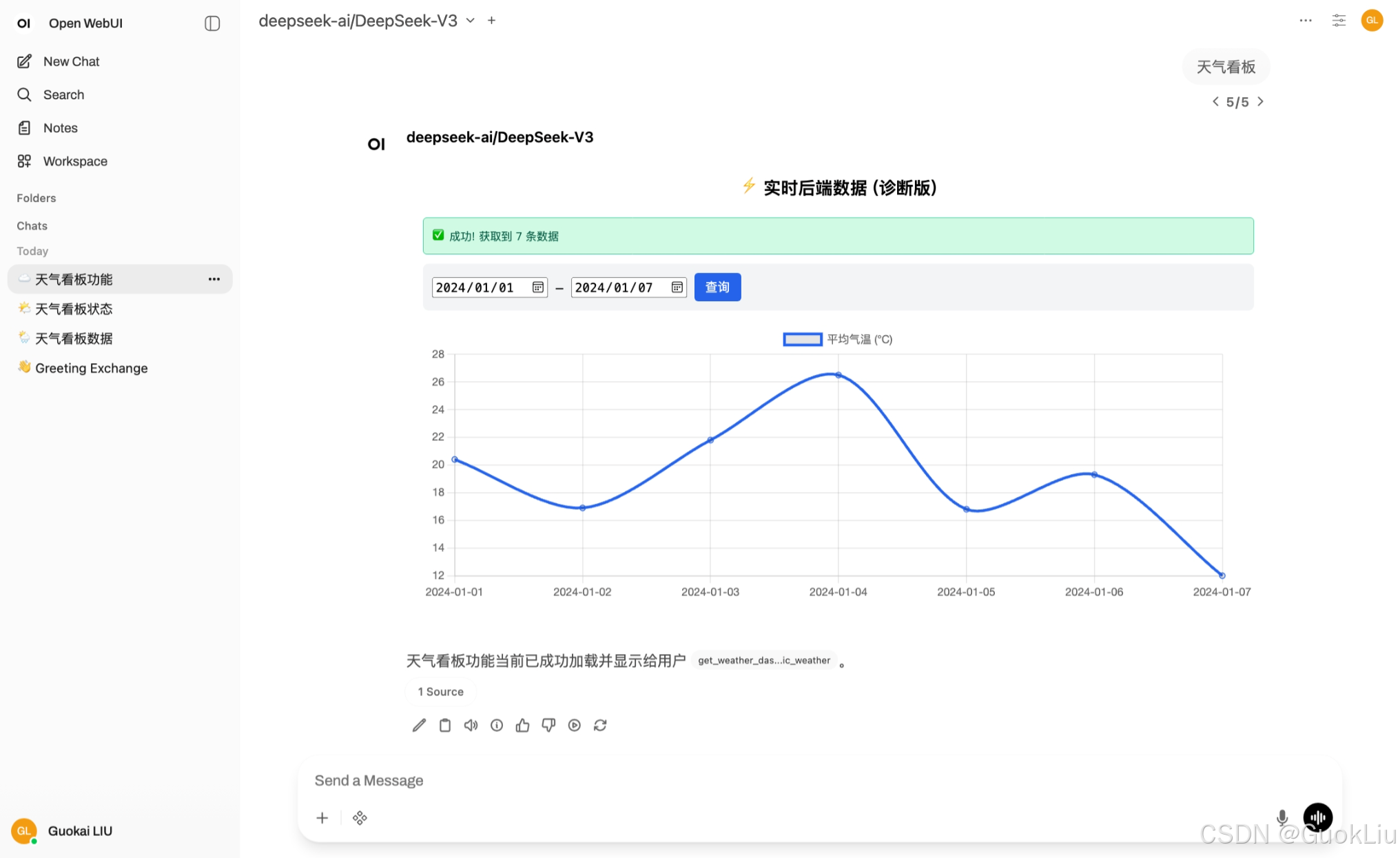
Task: Open the DeepSeek-V3 model selector dropdown
Action: pyautogui.click(x=367, y=21)
